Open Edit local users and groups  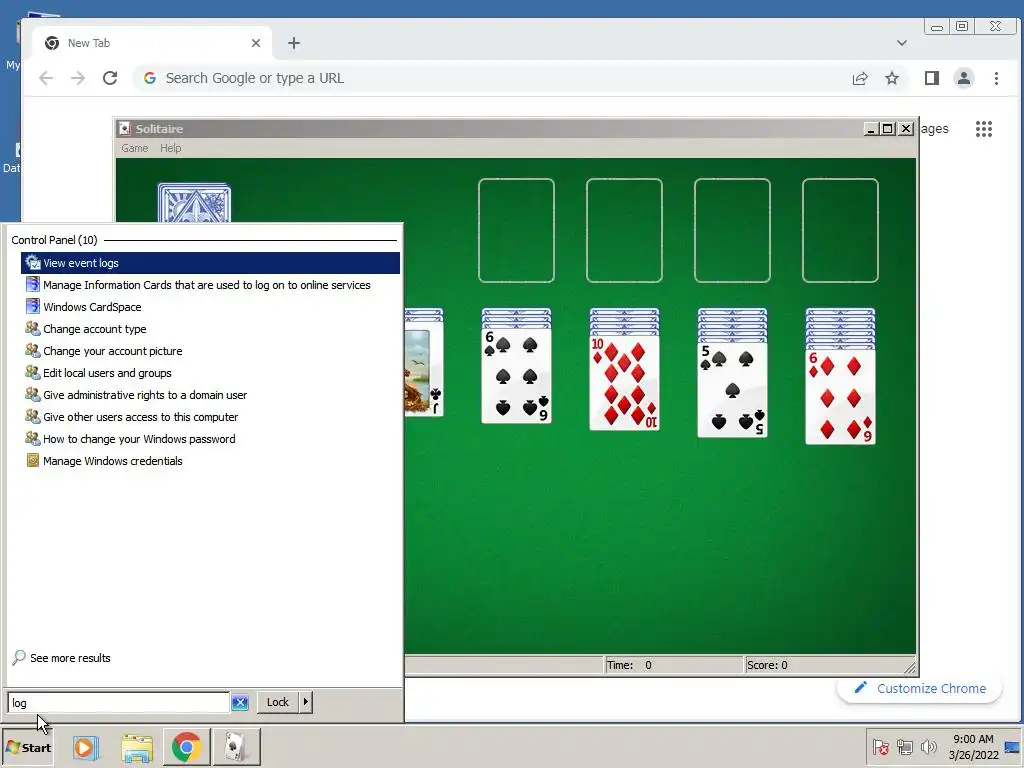[210, 373]
